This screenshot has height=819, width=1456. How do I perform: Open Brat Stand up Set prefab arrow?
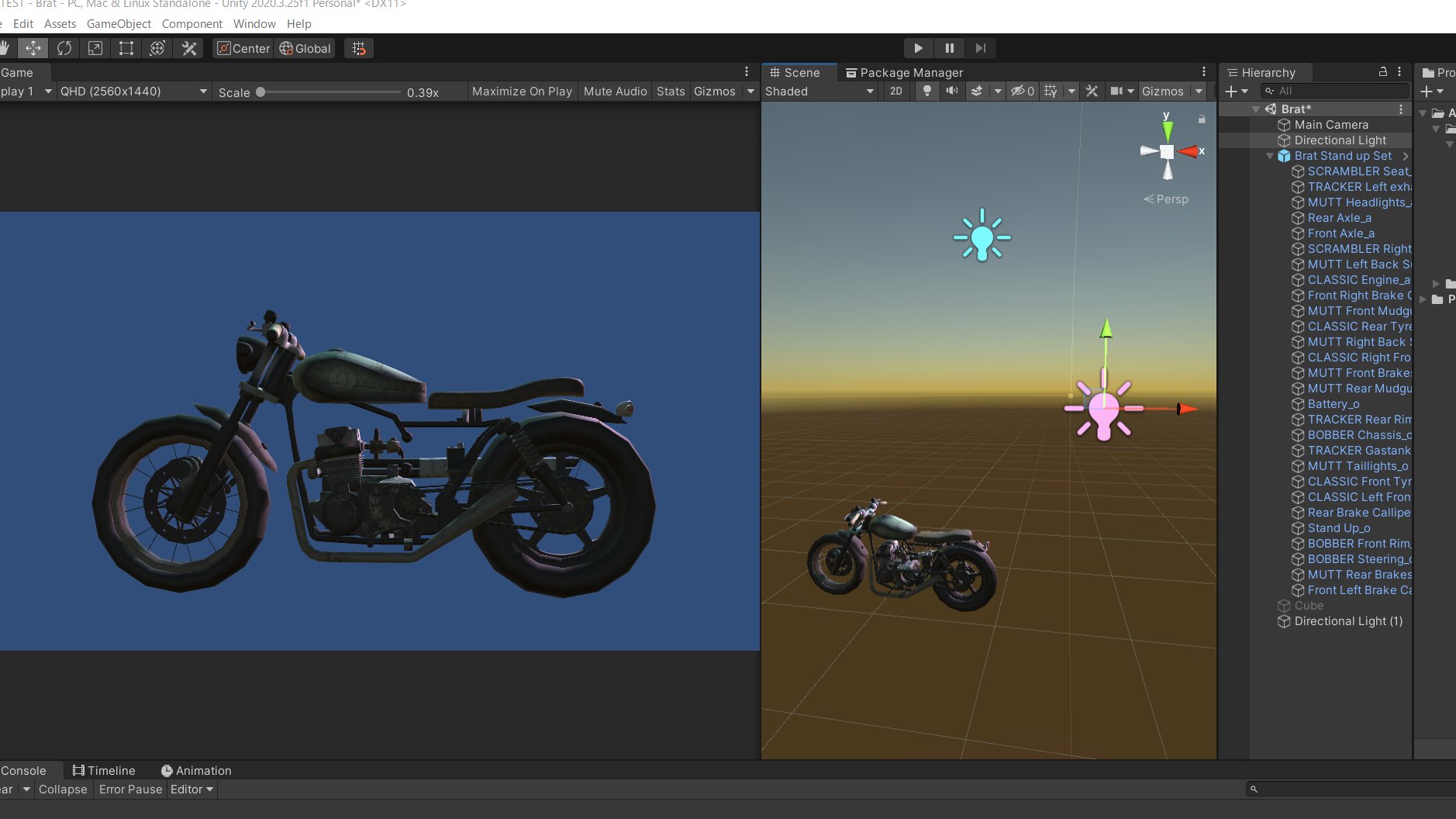point(1405,156)
